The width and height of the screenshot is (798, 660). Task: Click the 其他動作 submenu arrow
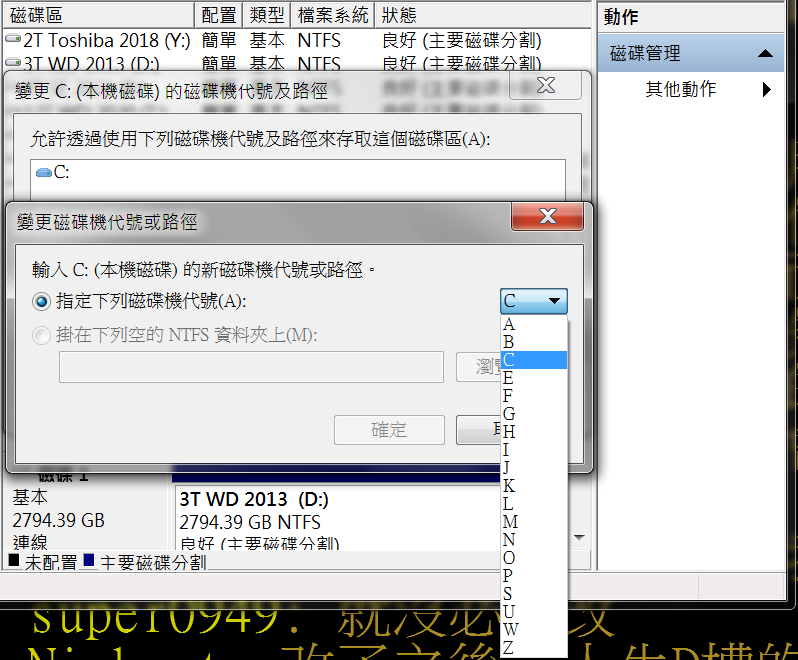(x=766, y=89)
